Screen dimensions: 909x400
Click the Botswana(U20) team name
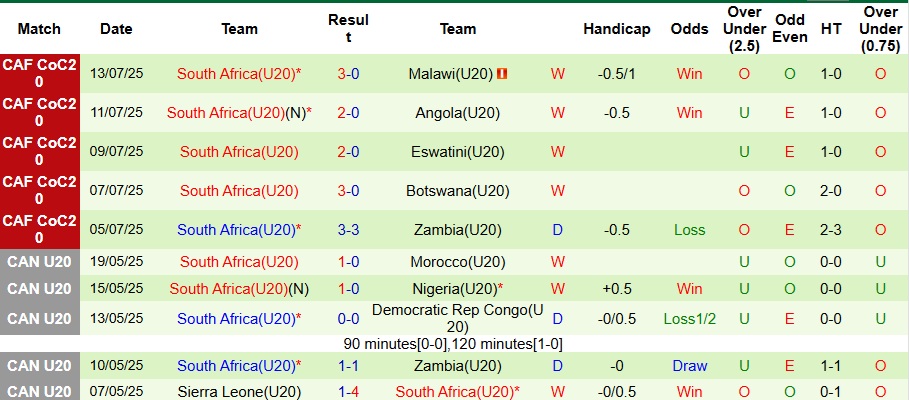pyautogui.click(x=458, y=190)
